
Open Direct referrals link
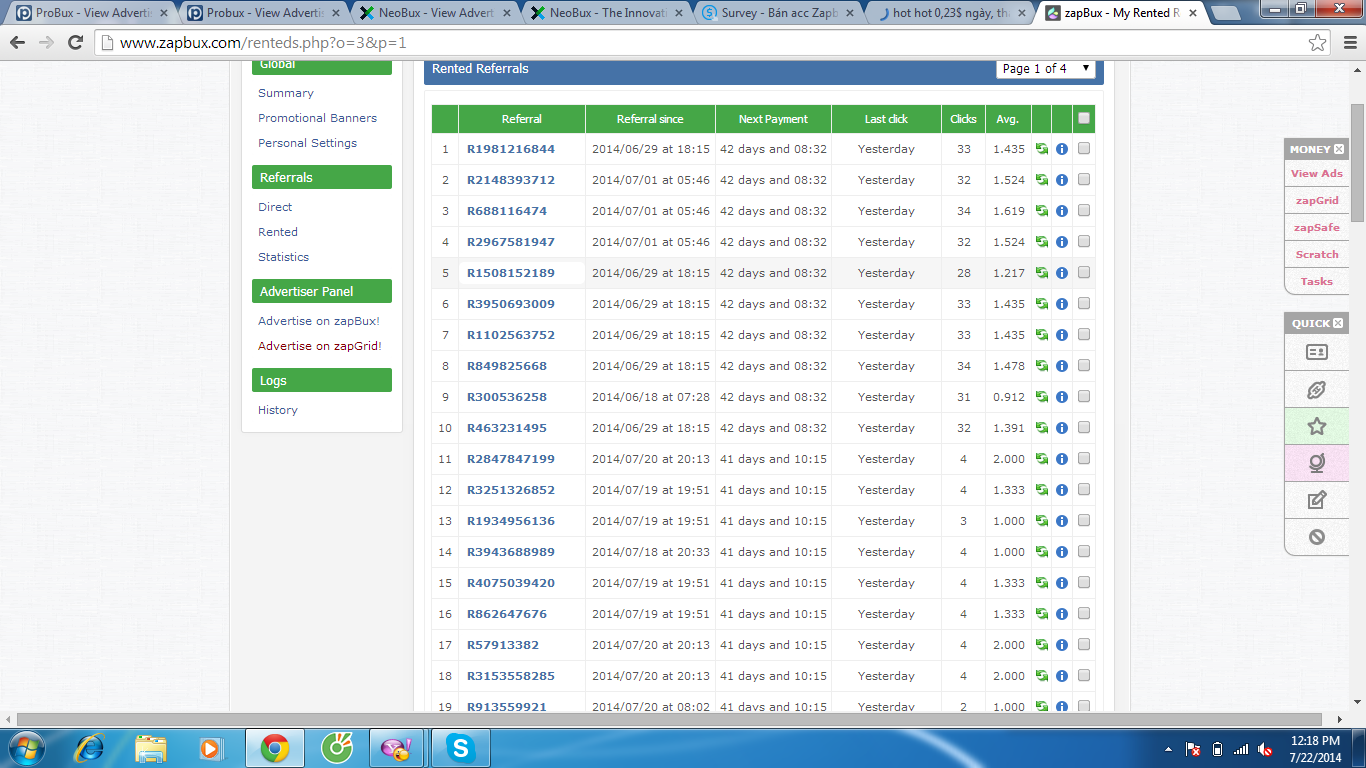pyautogui.click(x=275, y=207)
